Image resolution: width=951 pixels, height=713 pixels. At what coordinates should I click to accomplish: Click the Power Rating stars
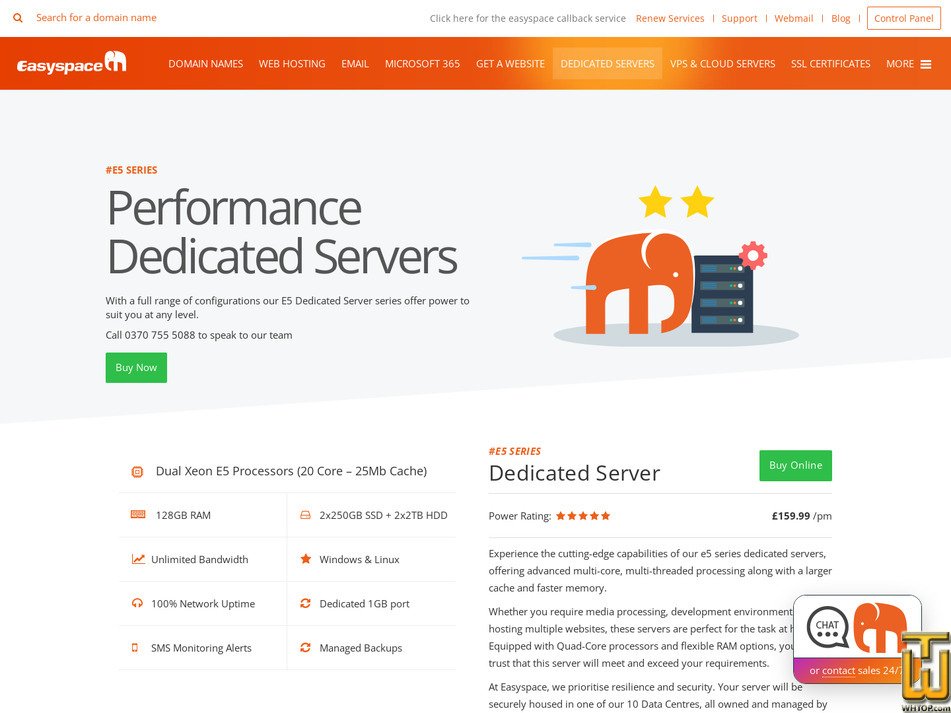[x=583, y=516]
